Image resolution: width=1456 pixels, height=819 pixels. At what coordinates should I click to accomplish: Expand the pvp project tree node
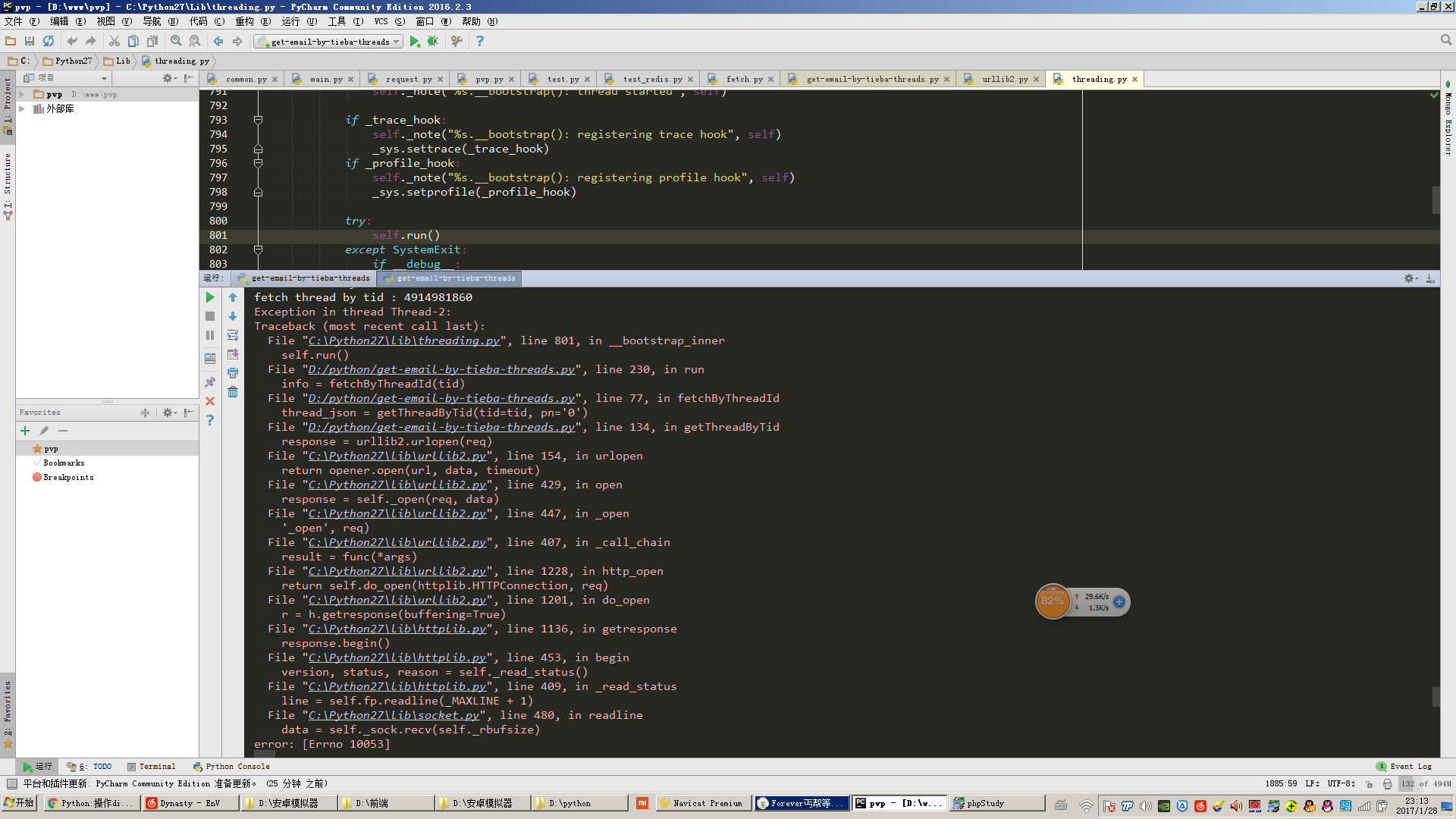point(22,95)
